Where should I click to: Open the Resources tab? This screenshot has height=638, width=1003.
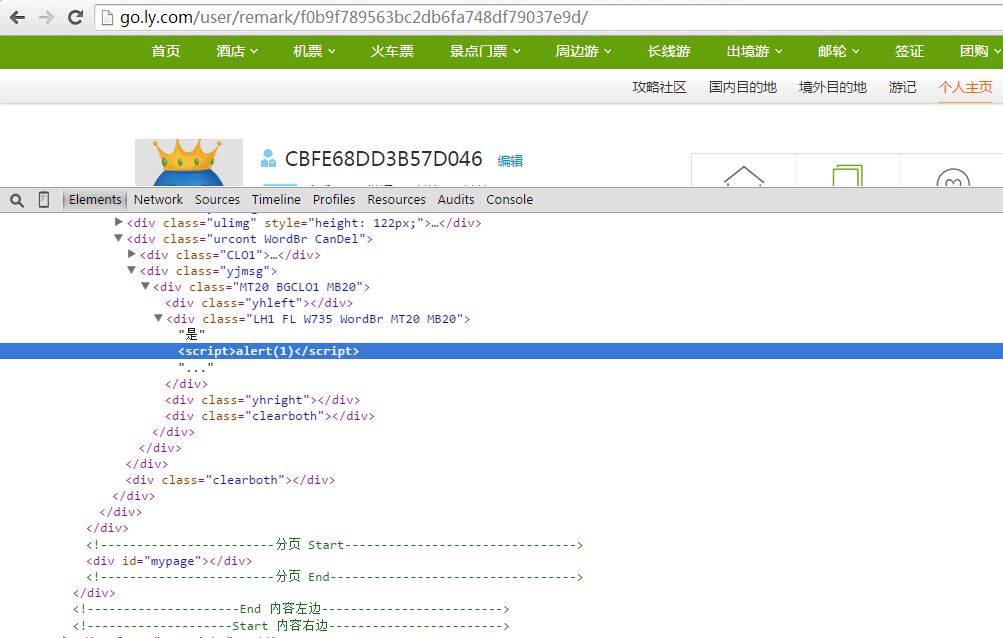(x=396, y=200)
